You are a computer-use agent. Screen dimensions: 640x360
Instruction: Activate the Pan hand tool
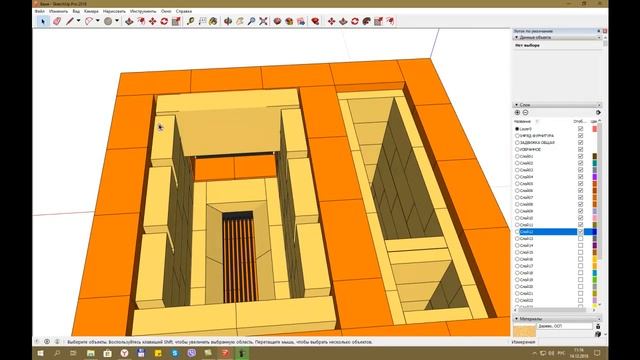[240, 21]
